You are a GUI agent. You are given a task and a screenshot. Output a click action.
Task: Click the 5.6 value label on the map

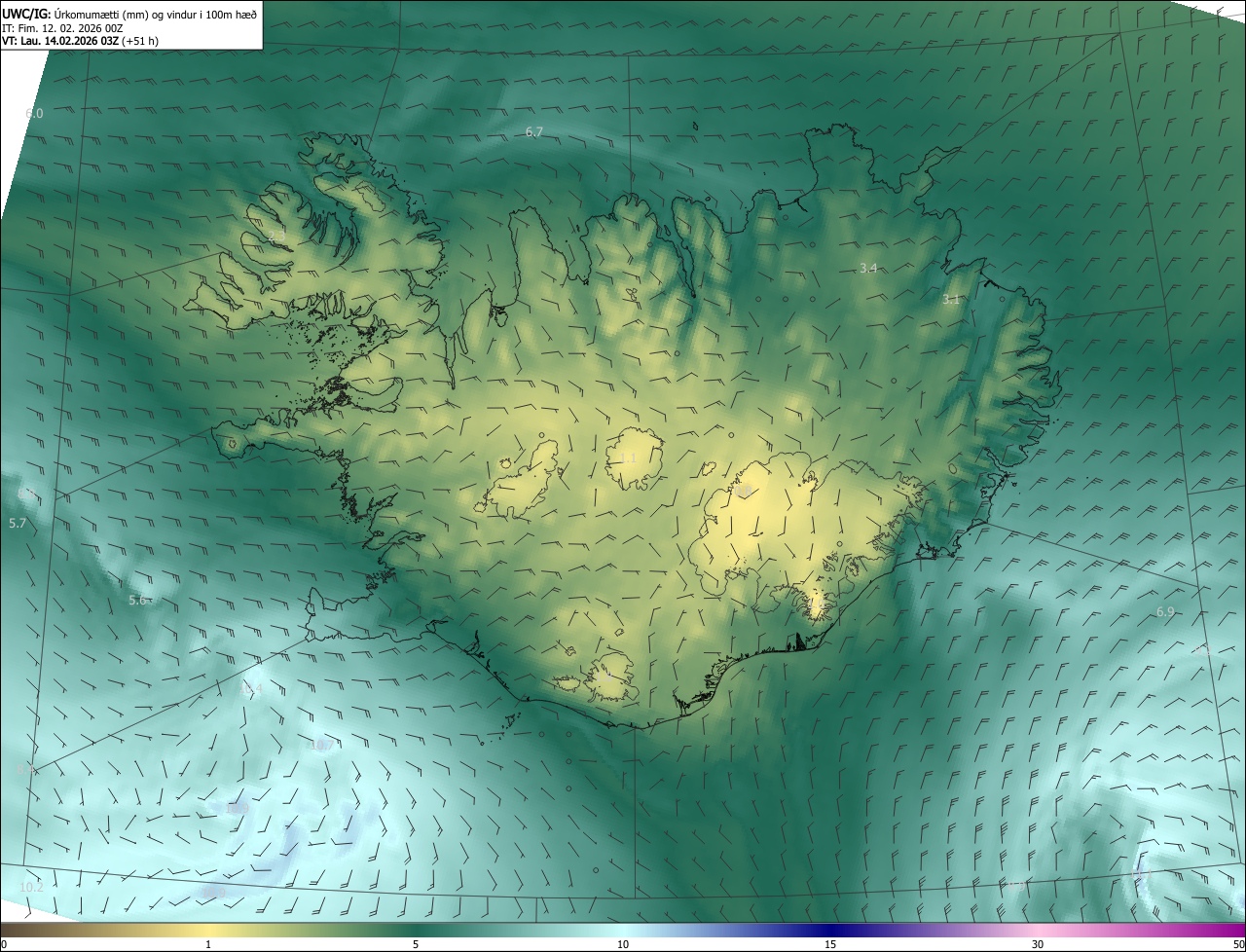click(137, 600)
